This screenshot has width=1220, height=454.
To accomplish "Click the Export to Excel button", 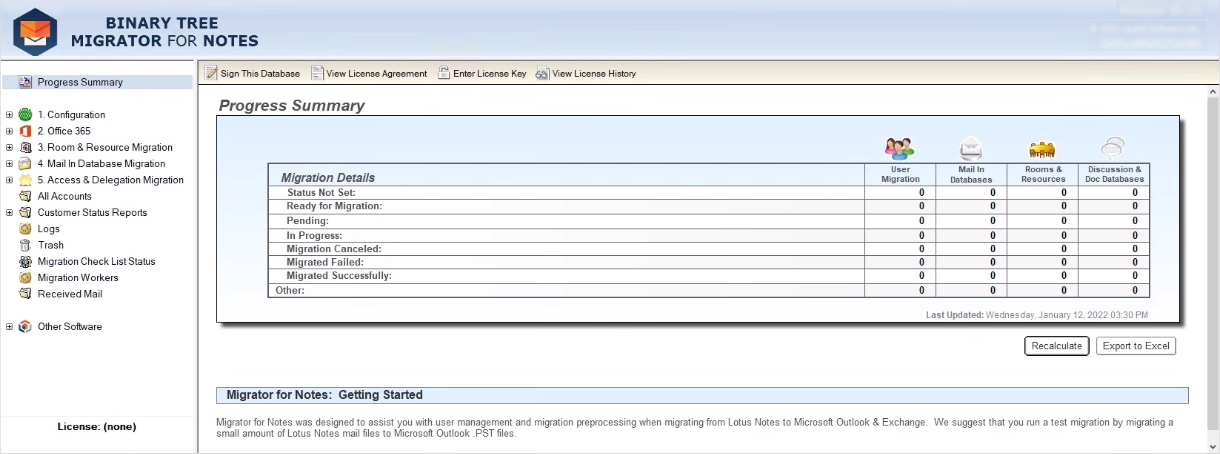I will (1136, 346).
